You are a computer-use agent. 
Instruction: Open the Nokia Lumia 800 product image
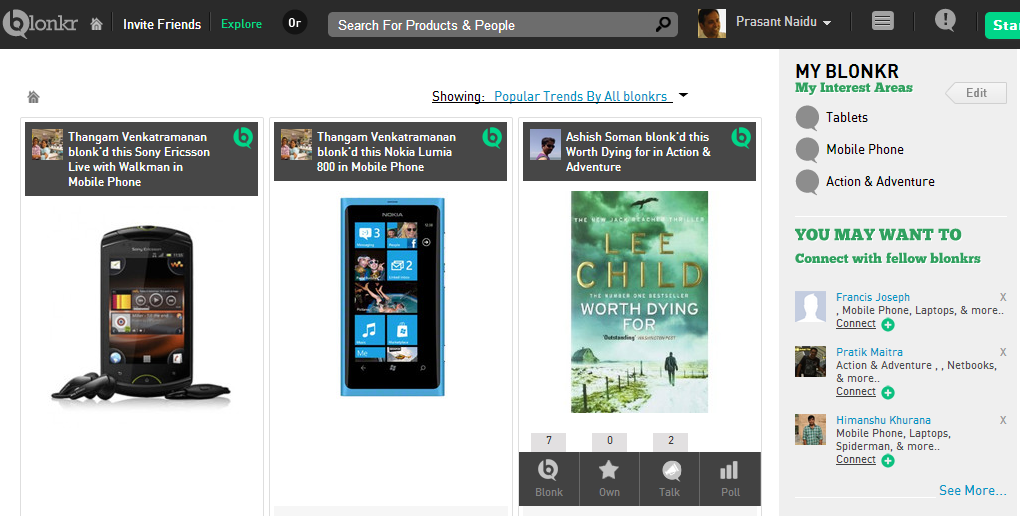tap(393, 297)
